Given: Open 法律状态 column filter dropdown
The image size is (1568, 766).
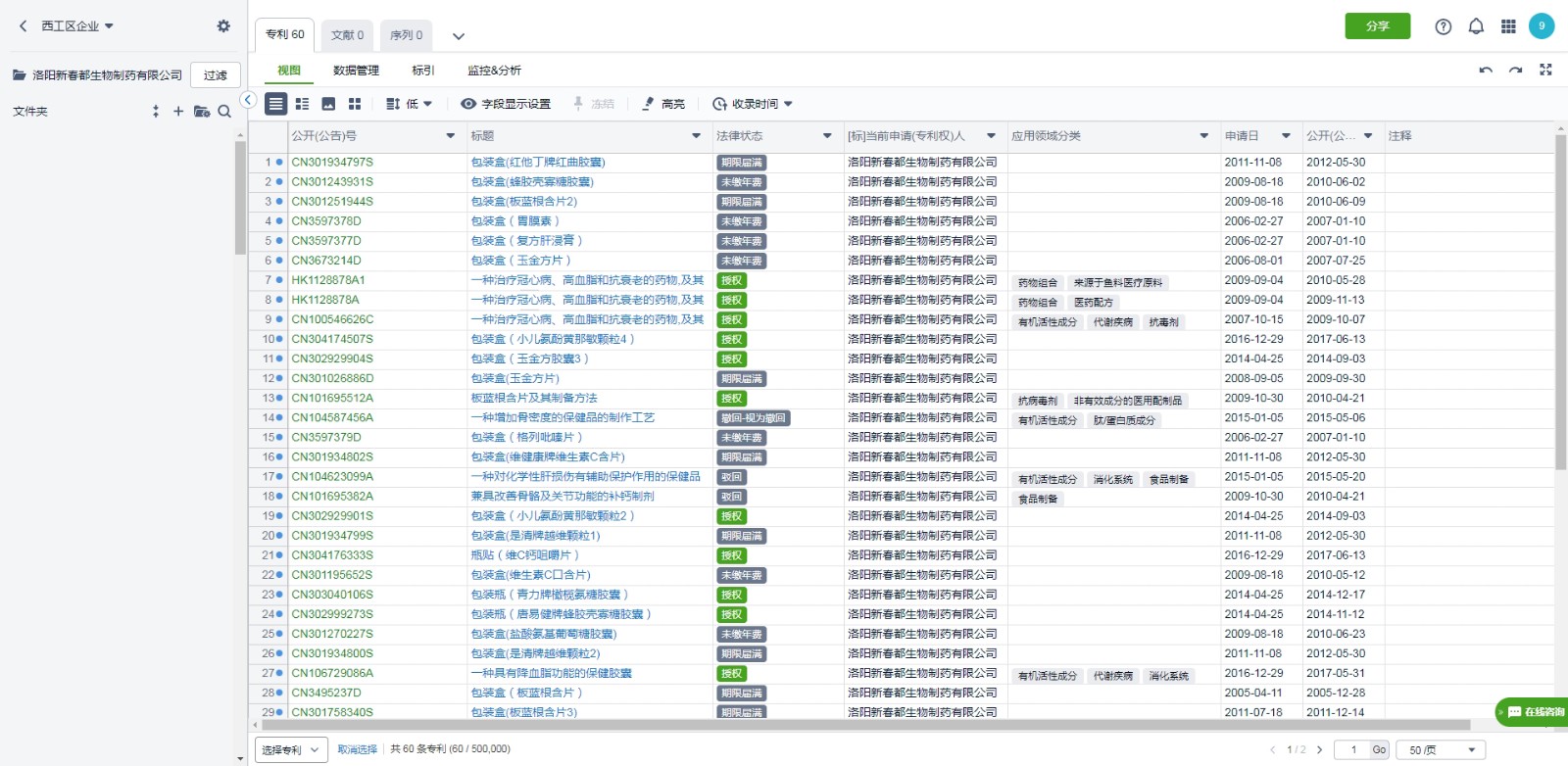Looking at the screenshot, I should [827, 136].
